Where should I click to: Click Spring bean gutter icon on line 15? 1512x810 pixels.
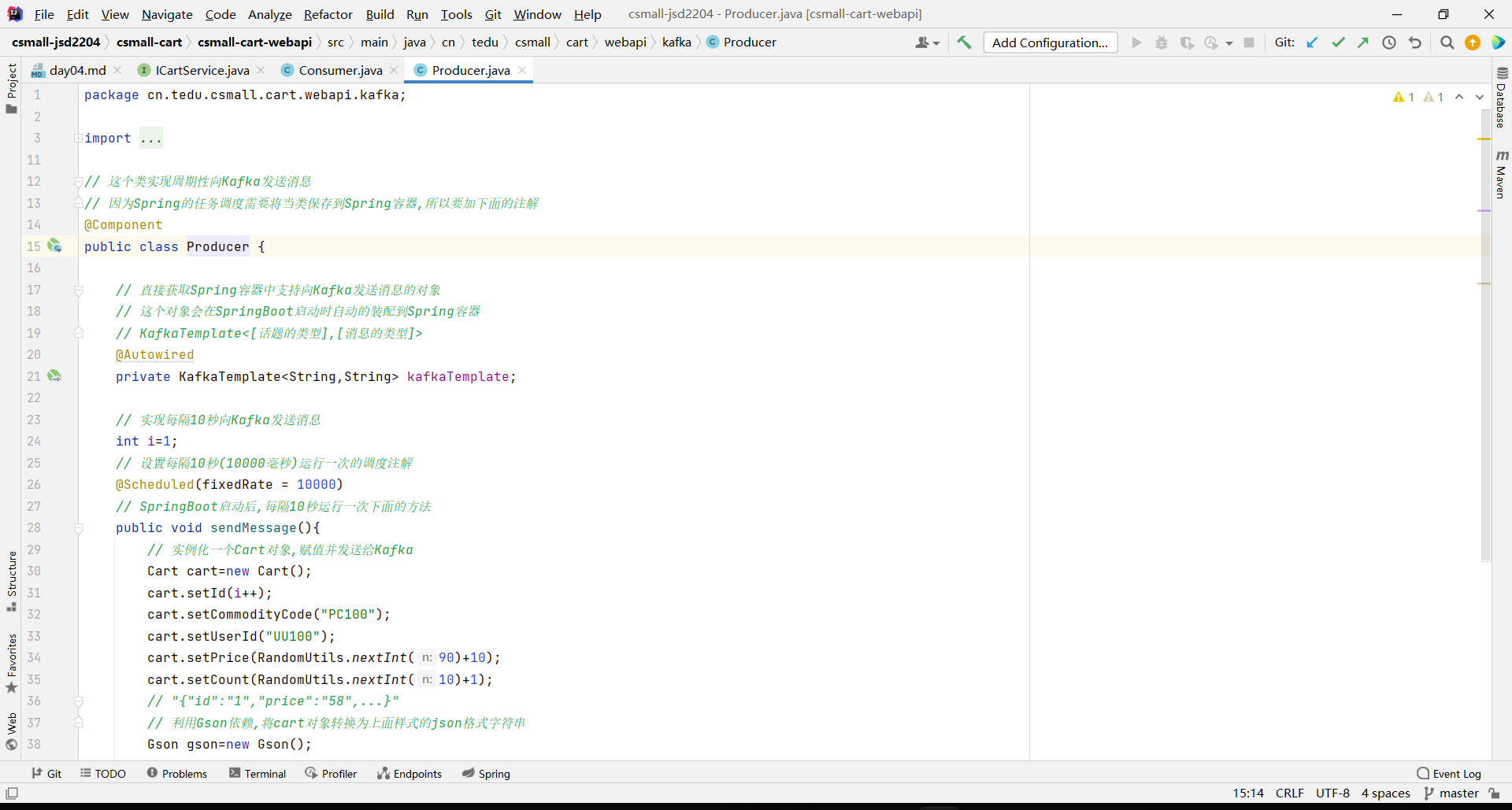(54, 246)
